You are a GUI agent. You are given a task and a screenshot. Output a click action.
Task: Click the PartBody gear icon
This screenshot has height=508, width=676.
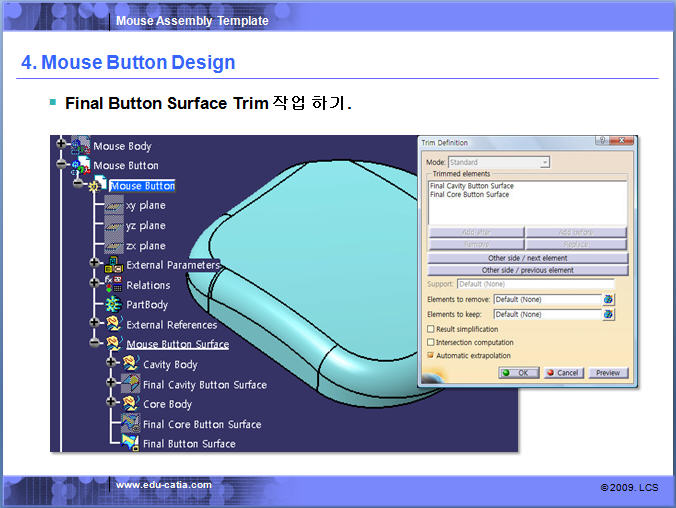[x=114, y=304]
